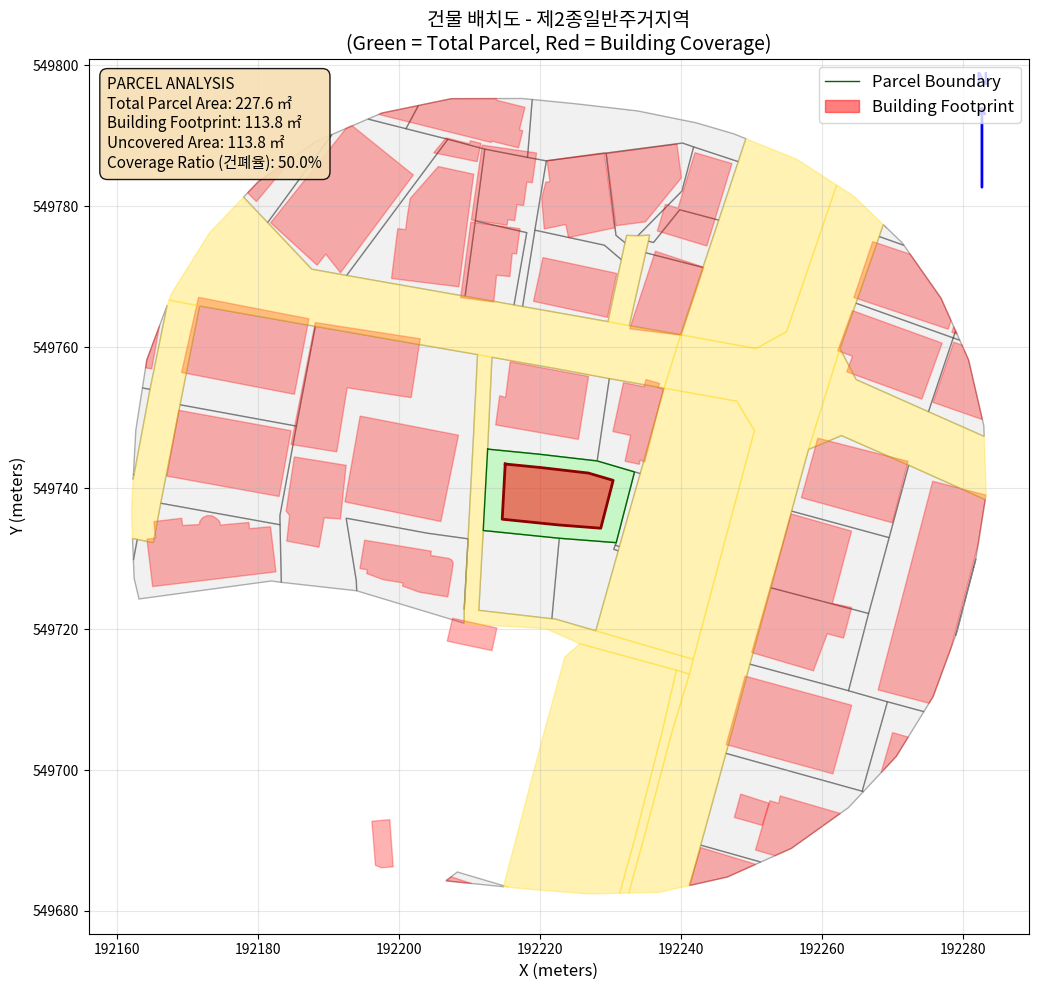Viewport: 1038px width, 990px height.
Task: Select the Parcel Boundary legend label
Action: point(936,81)
